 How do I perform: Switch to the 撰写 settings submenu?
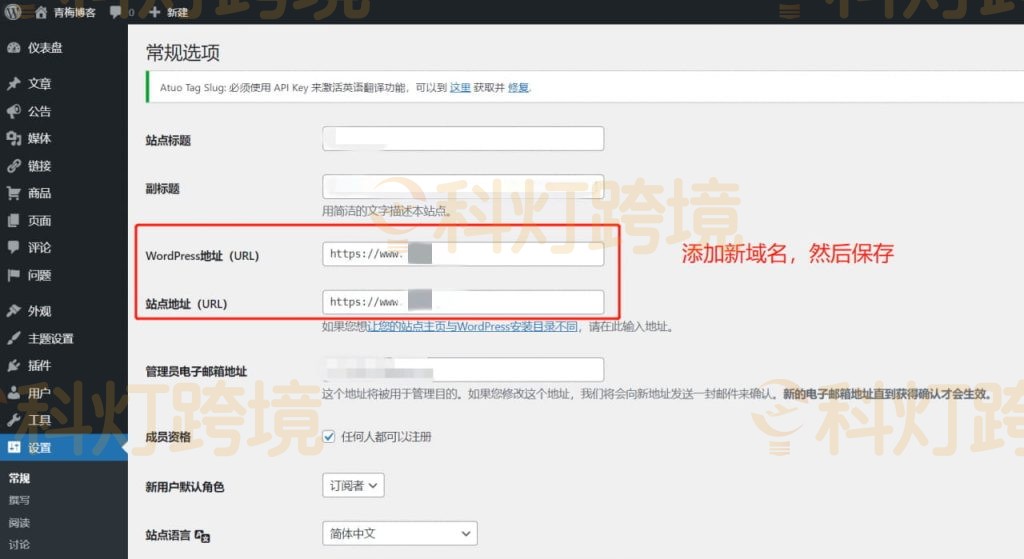(x=19, y=498)
